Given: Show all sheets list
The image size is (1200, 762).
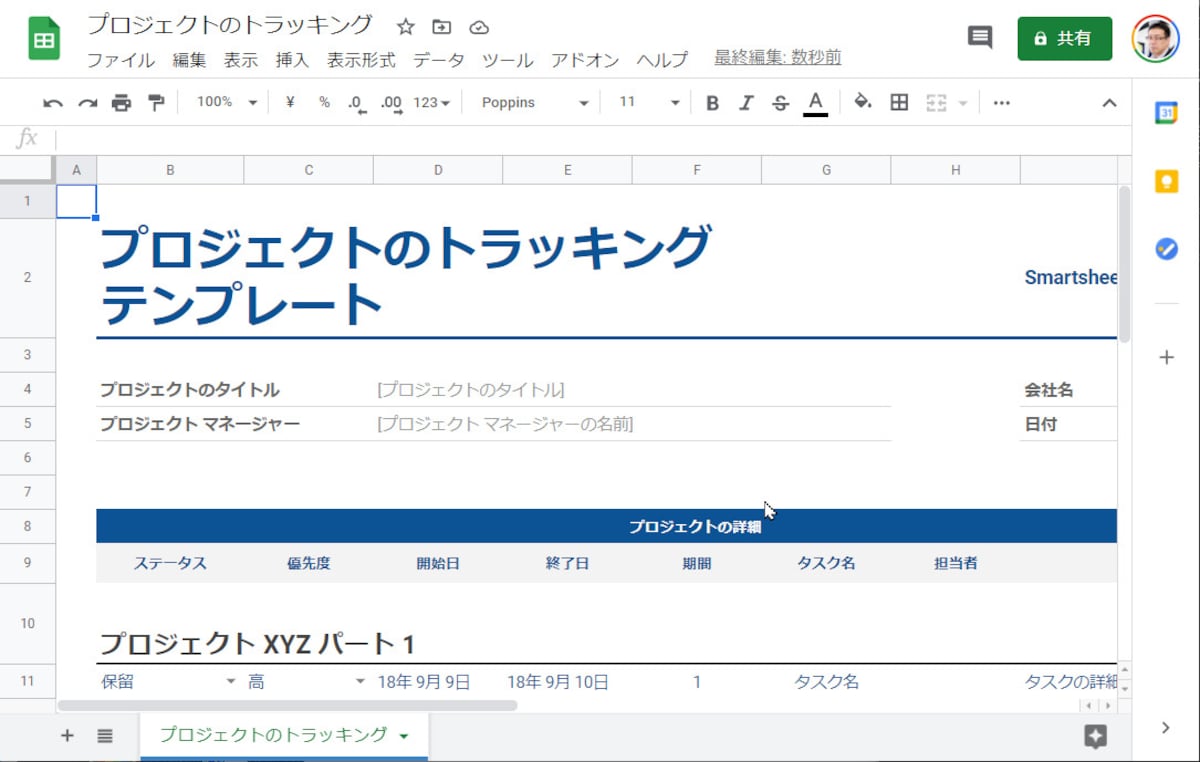Looking at the screenshot, I should point(105,736).
